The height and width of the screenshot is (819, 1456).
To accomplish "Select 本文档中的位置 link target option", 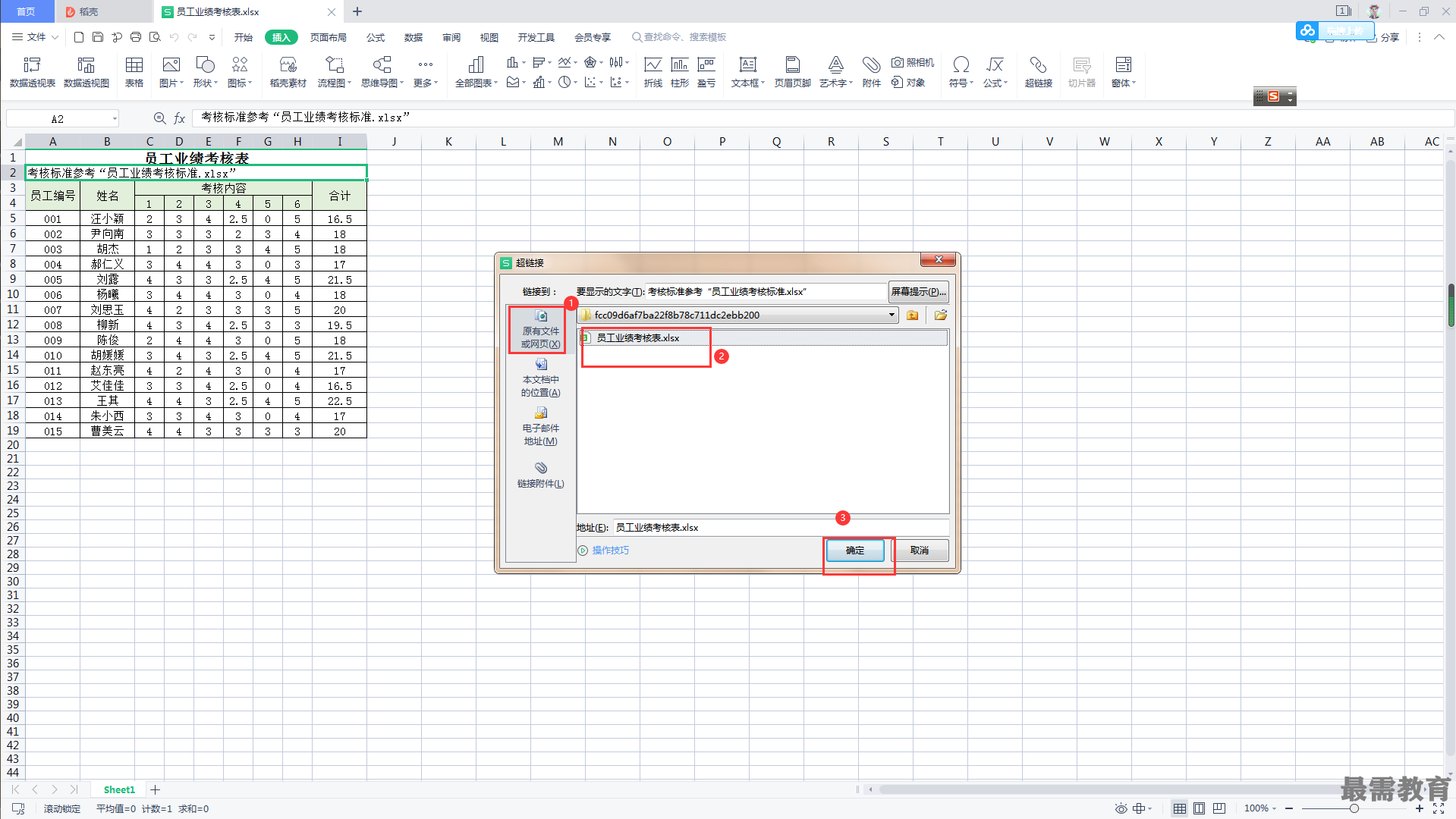I will 541,378.
